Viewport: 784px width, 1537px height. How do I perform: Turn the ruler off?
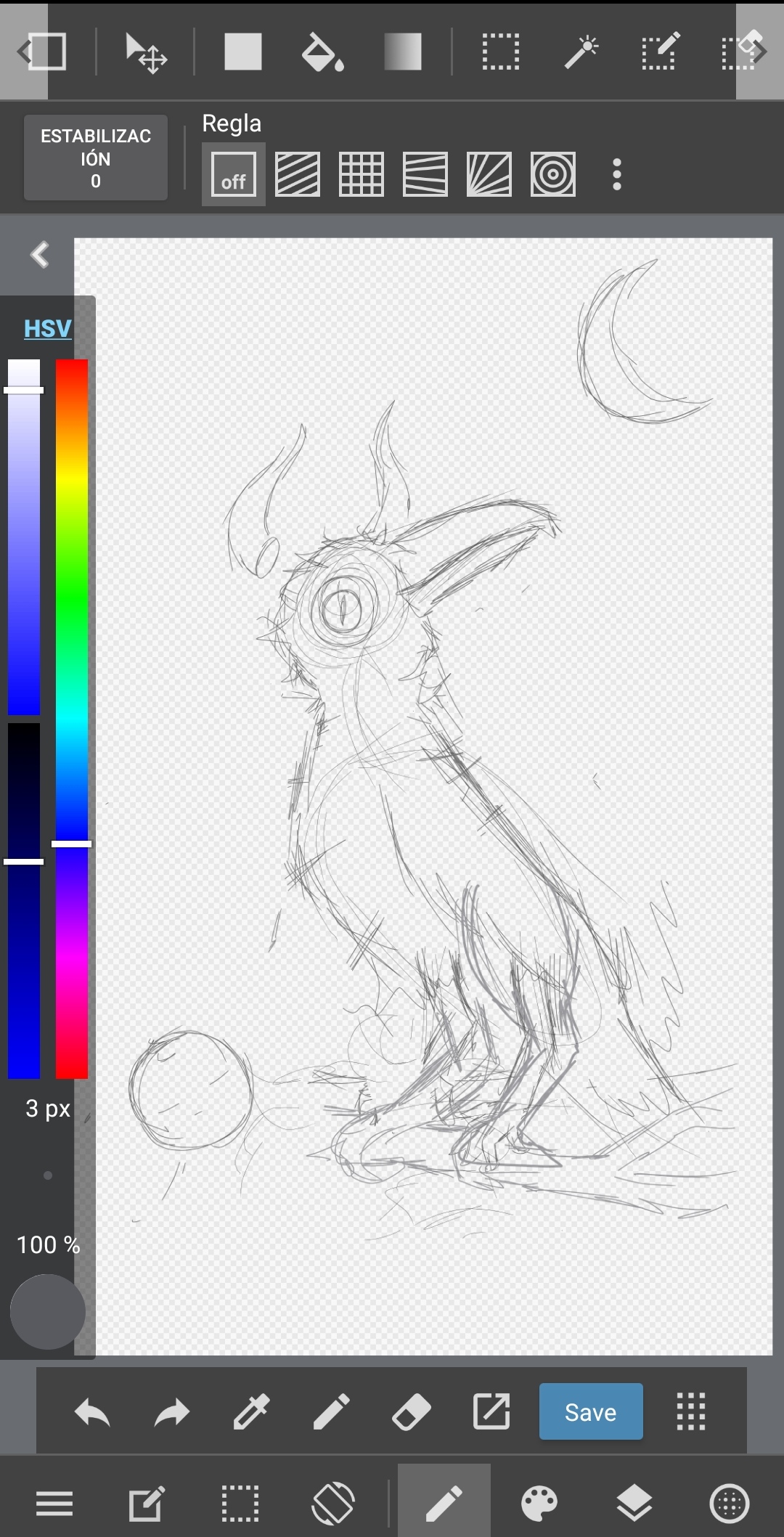point(234,174)
